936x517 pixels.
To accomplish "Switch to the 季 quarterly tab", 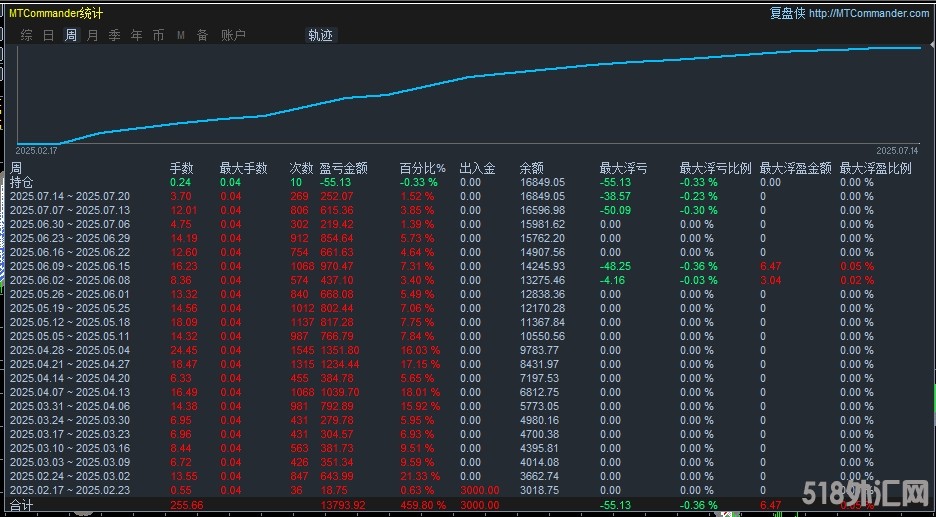I will 115,35.
